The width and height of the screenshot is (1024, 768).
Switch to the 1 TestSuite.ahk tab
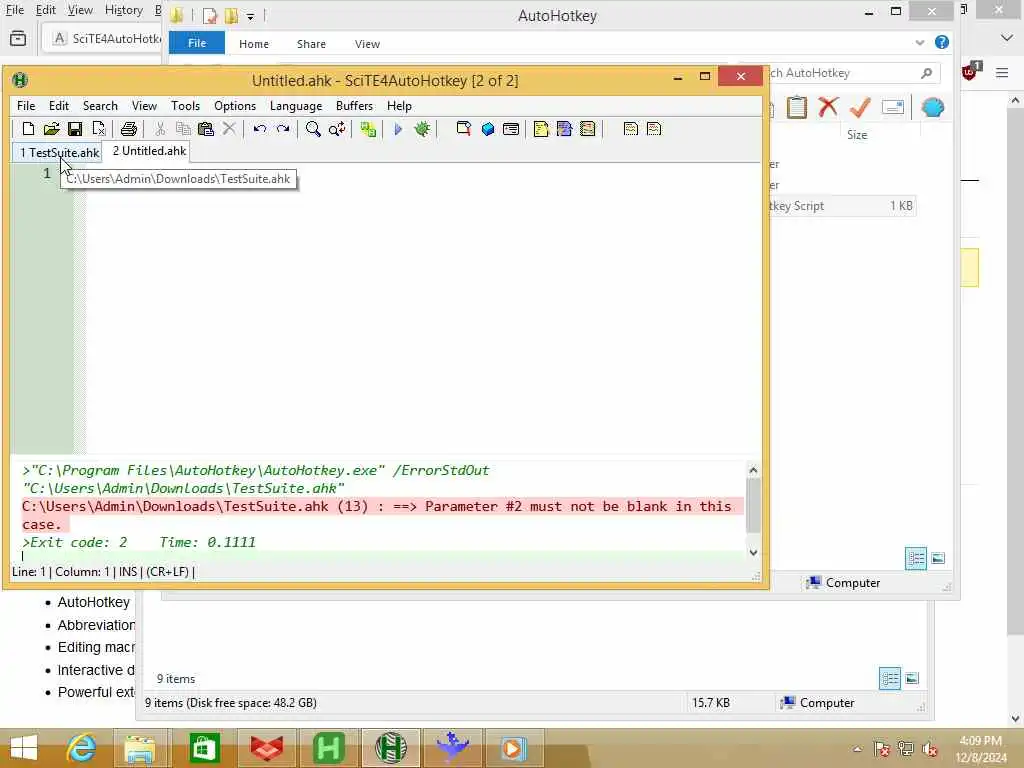pyautogui.click(x=59, y=153)
